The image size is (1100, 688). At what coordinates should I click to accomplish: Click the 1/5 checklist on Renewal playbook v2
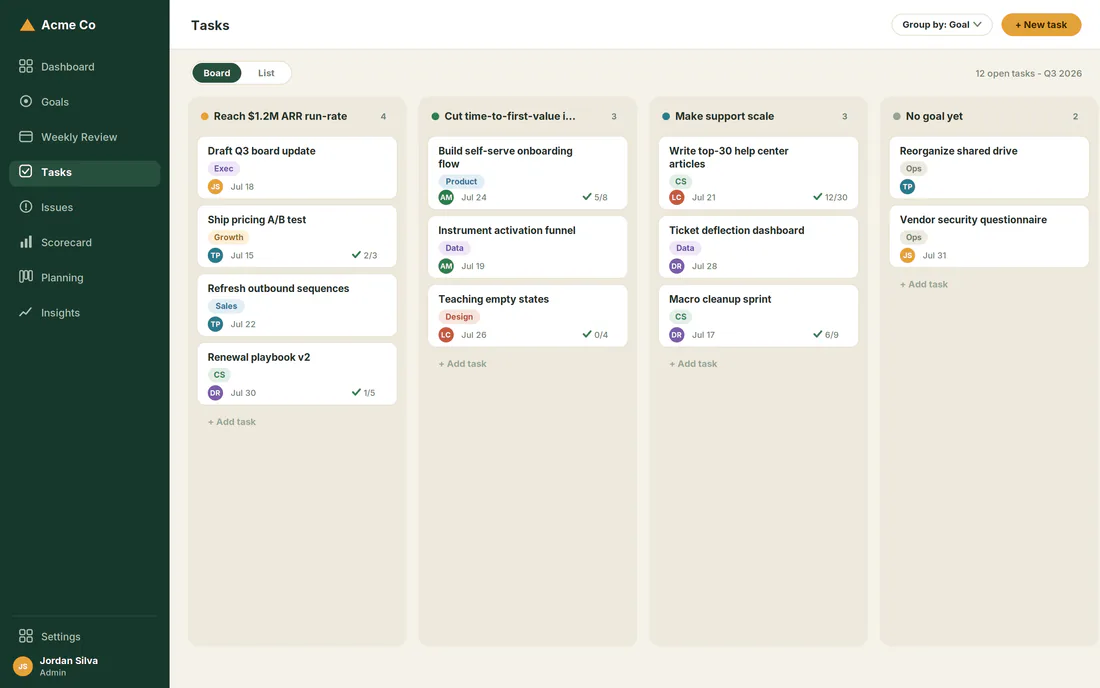point(363,393)
